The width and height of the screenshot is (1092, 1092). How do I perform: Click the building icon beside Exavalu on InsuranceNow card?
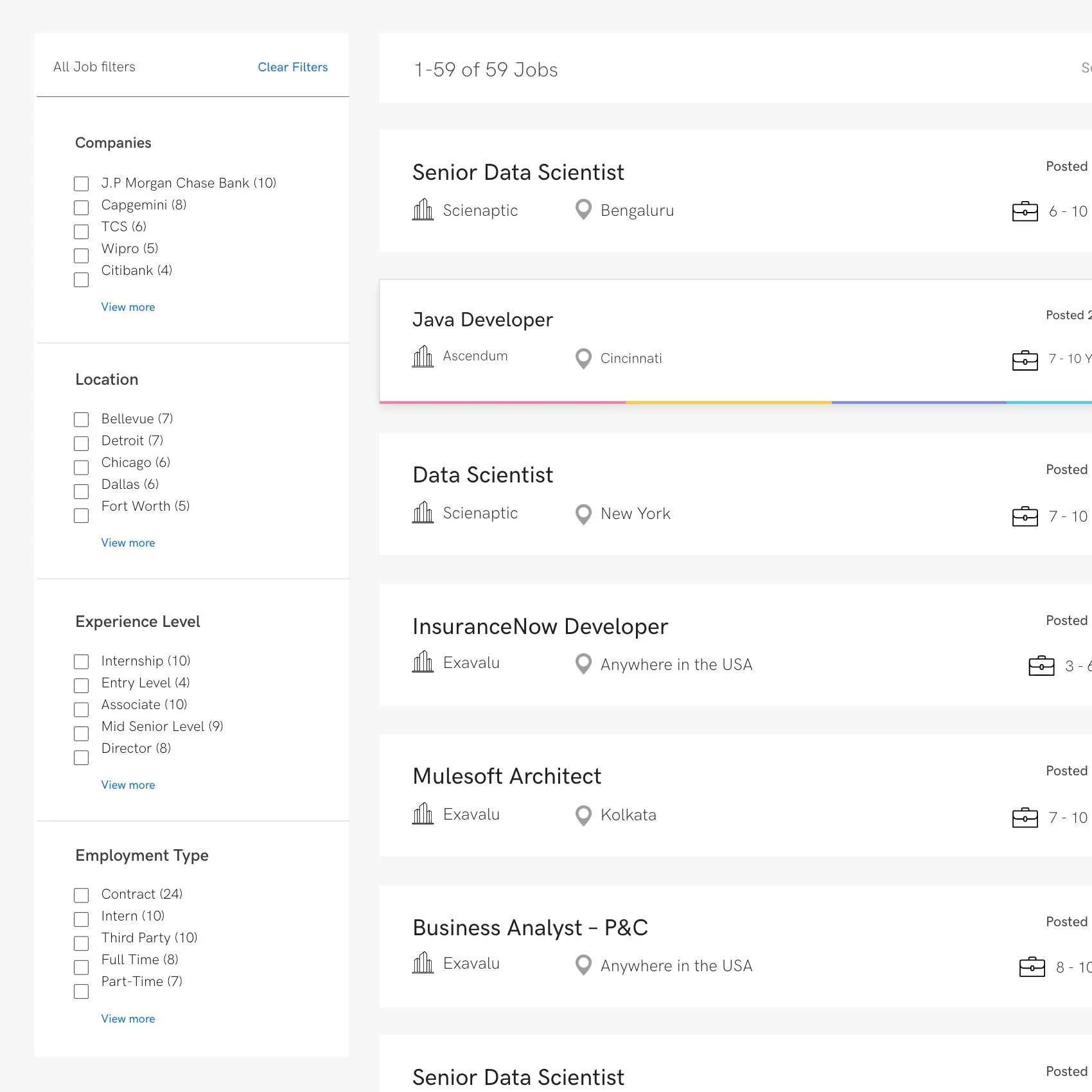tap(423, 662)
